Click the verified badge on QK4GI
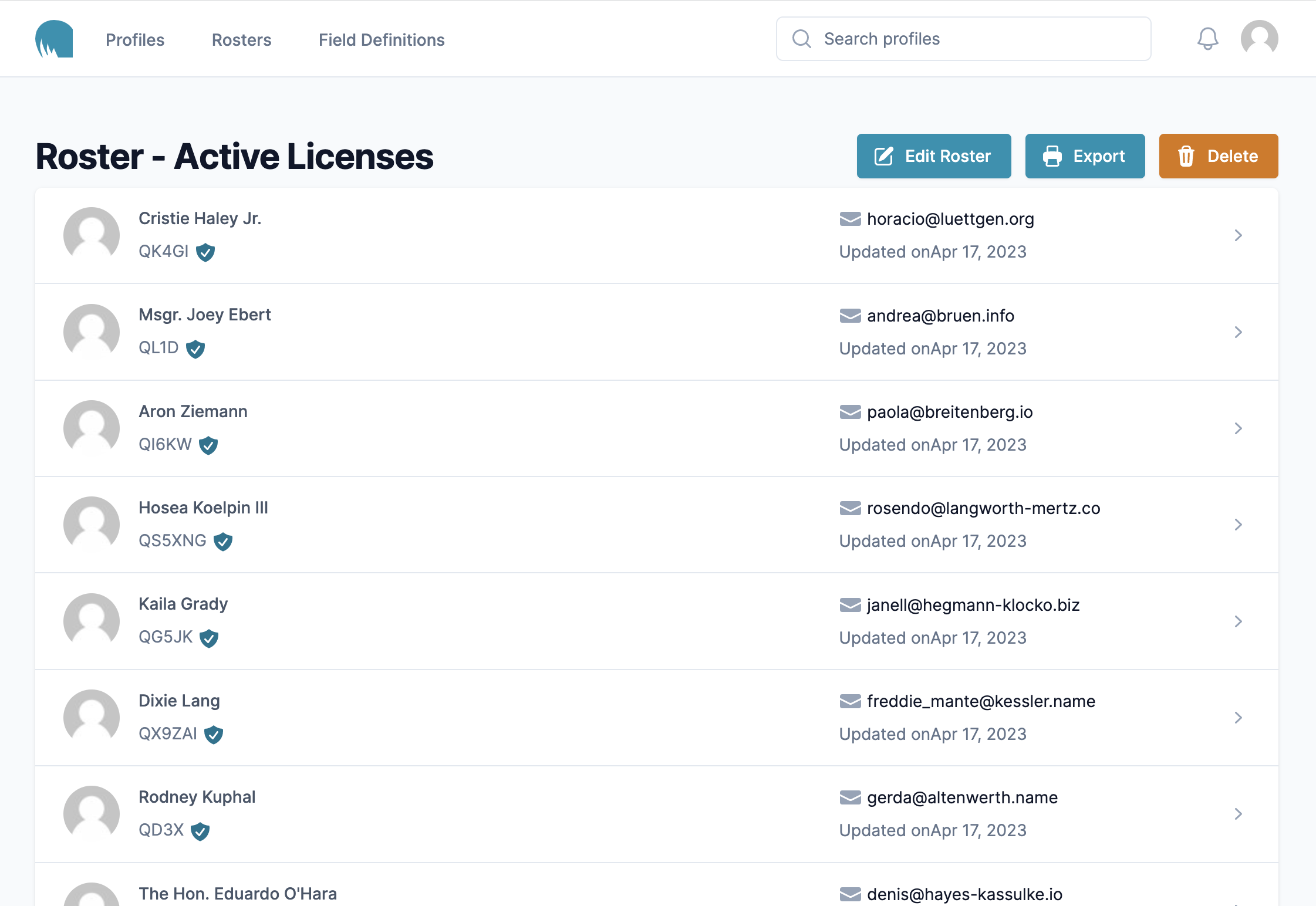The image size is (1316, 906). click(x=205, y=252)
